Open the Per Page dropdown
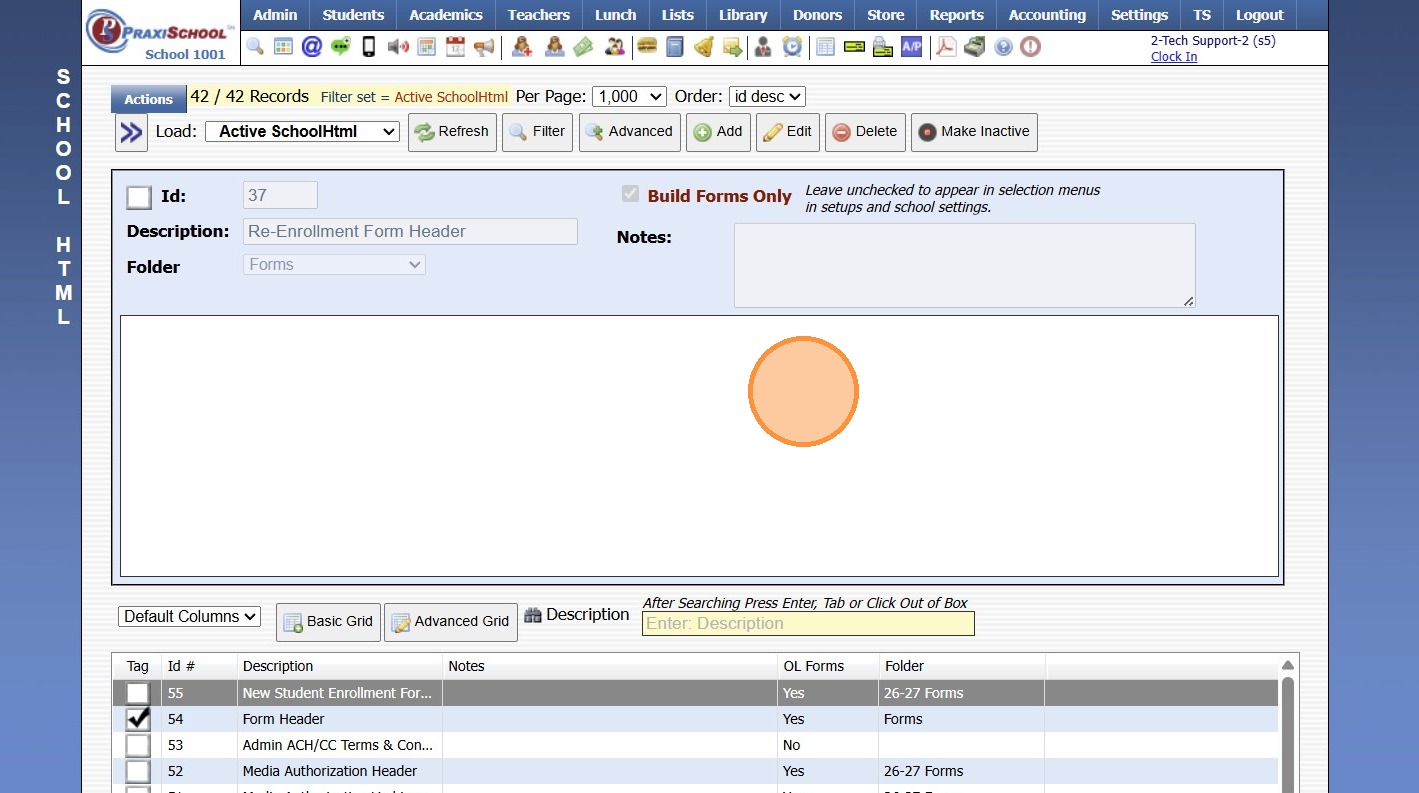 point(629,96)
